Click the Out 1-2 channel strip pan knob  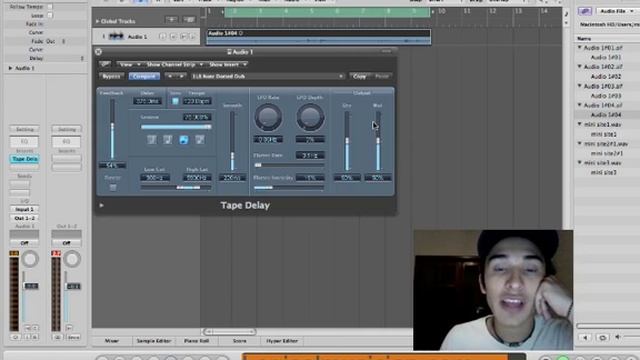(72, 259)
